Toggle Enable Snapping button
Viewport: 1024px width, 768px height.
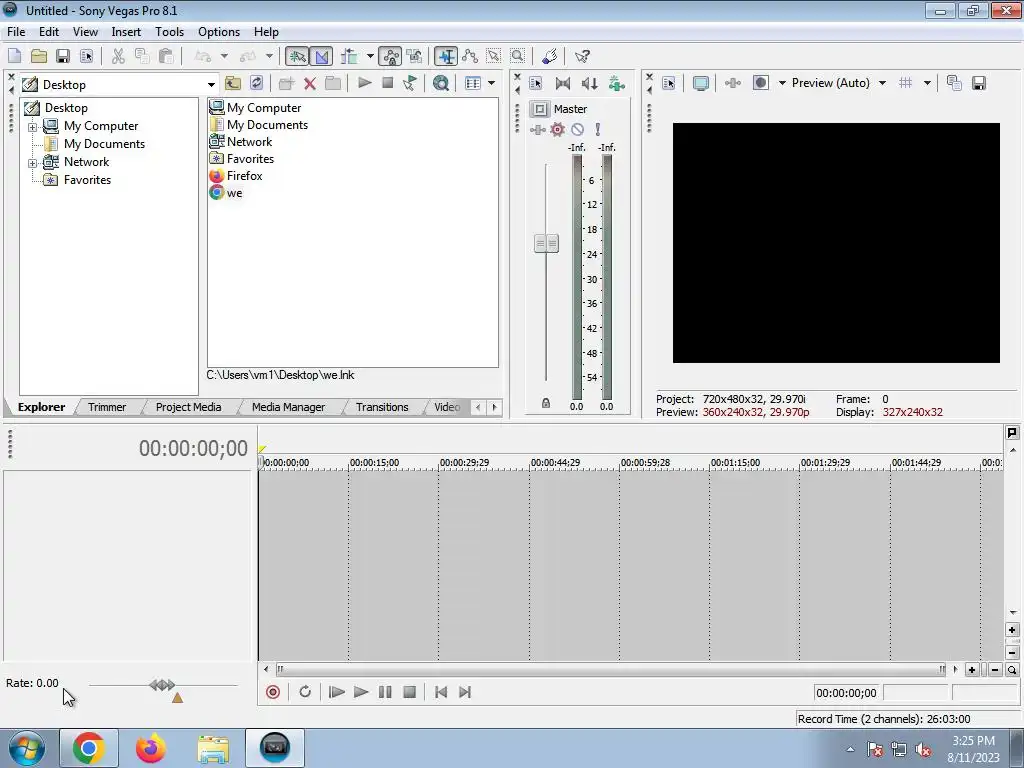[x=297, y=56]
